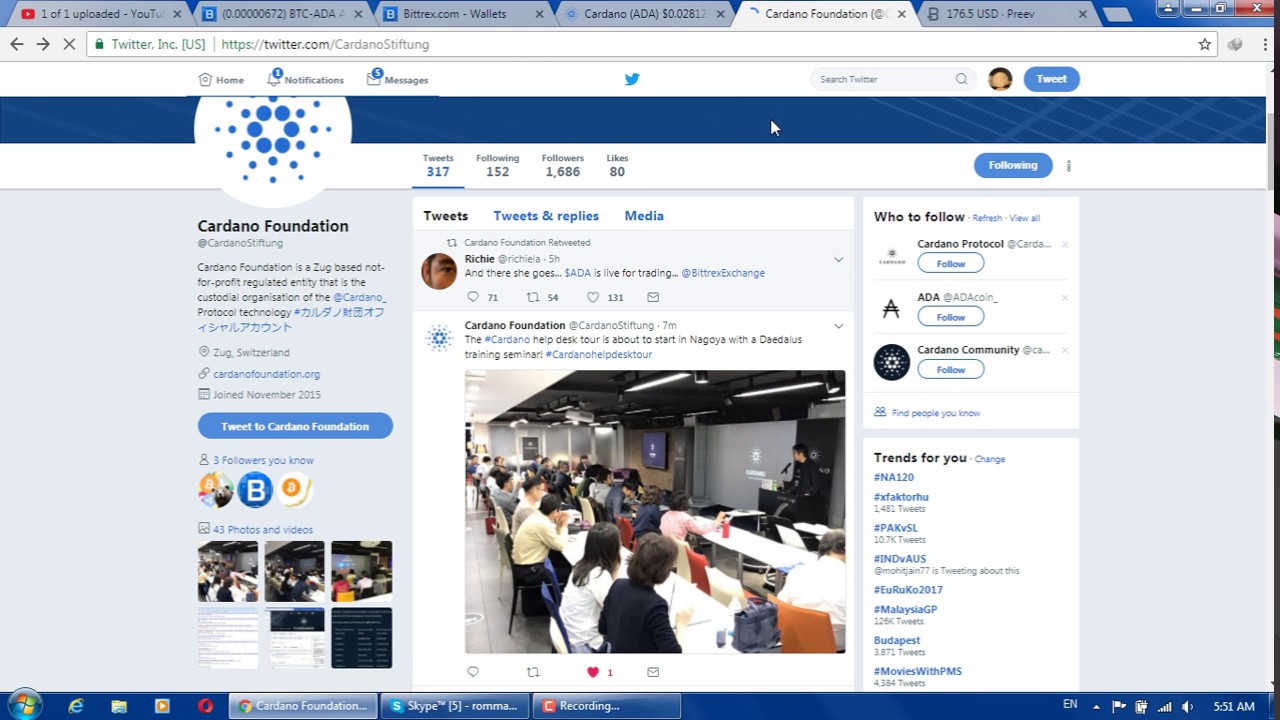
Task: Open the profile avatar menu
Action: coord(1000,79)
